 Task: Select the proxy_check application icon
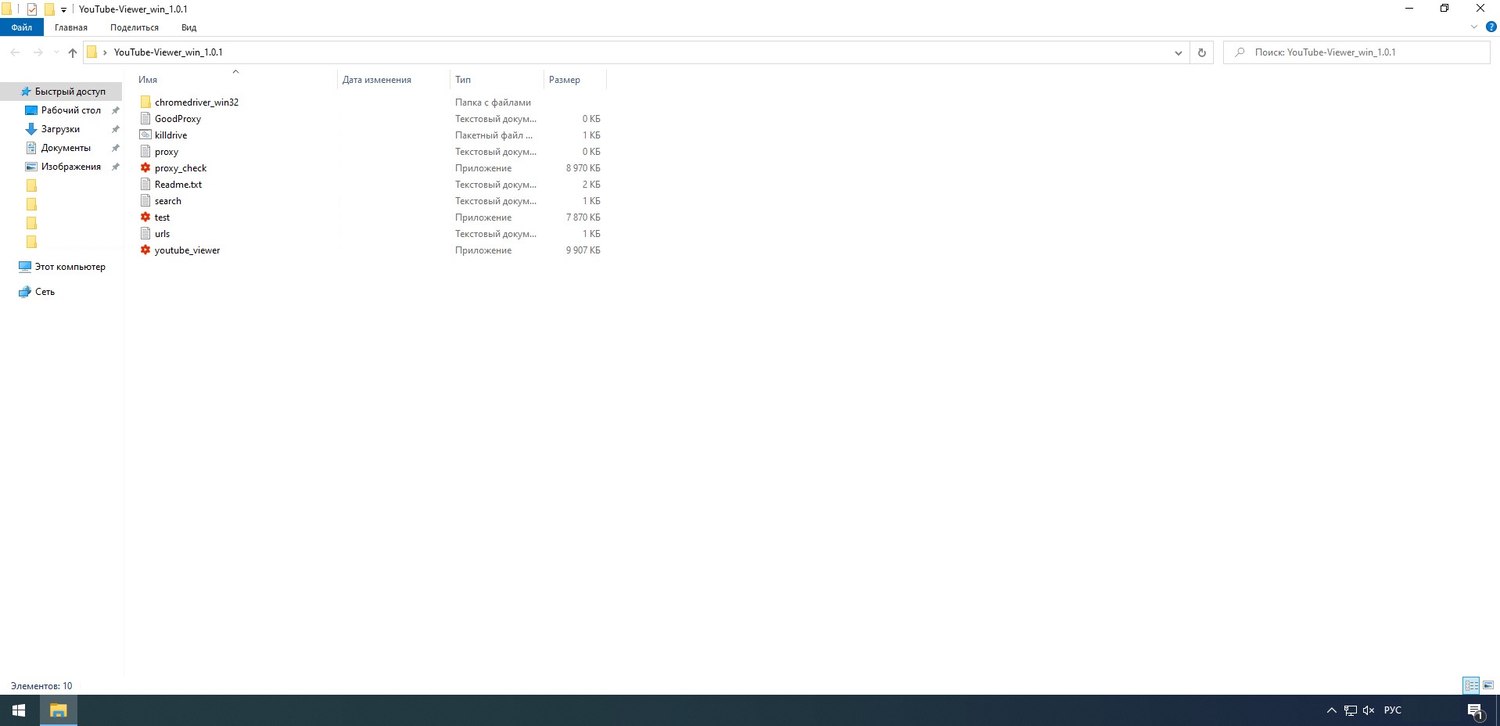[x=145, y=168]
